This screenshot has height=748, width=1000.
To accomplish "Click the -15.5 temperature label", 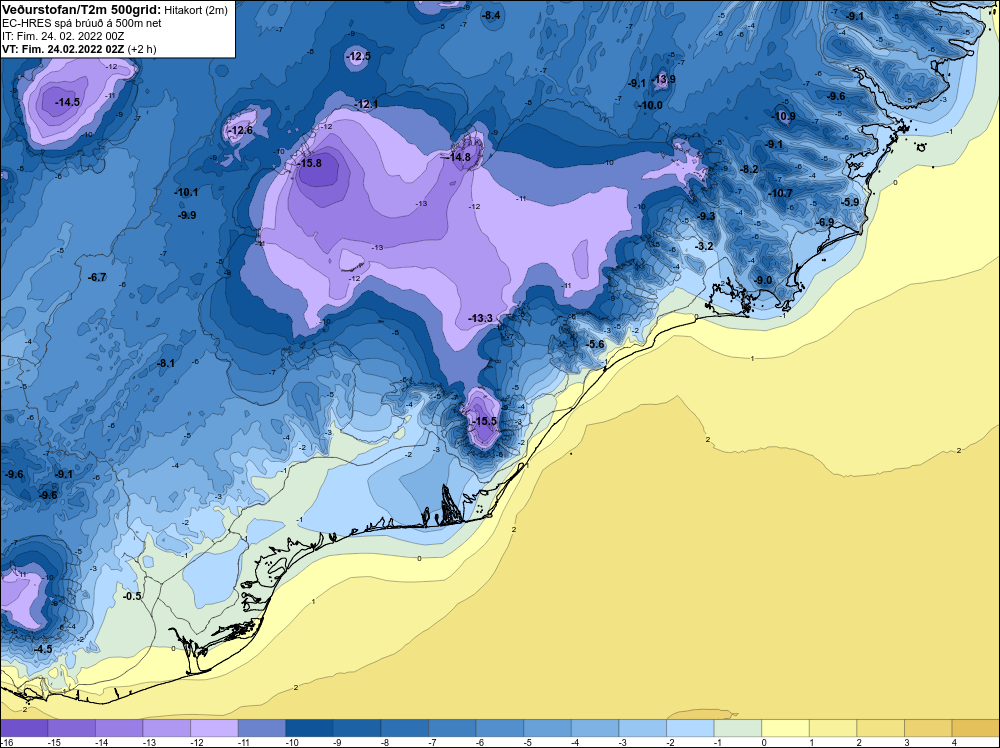I will click(484, 421).
